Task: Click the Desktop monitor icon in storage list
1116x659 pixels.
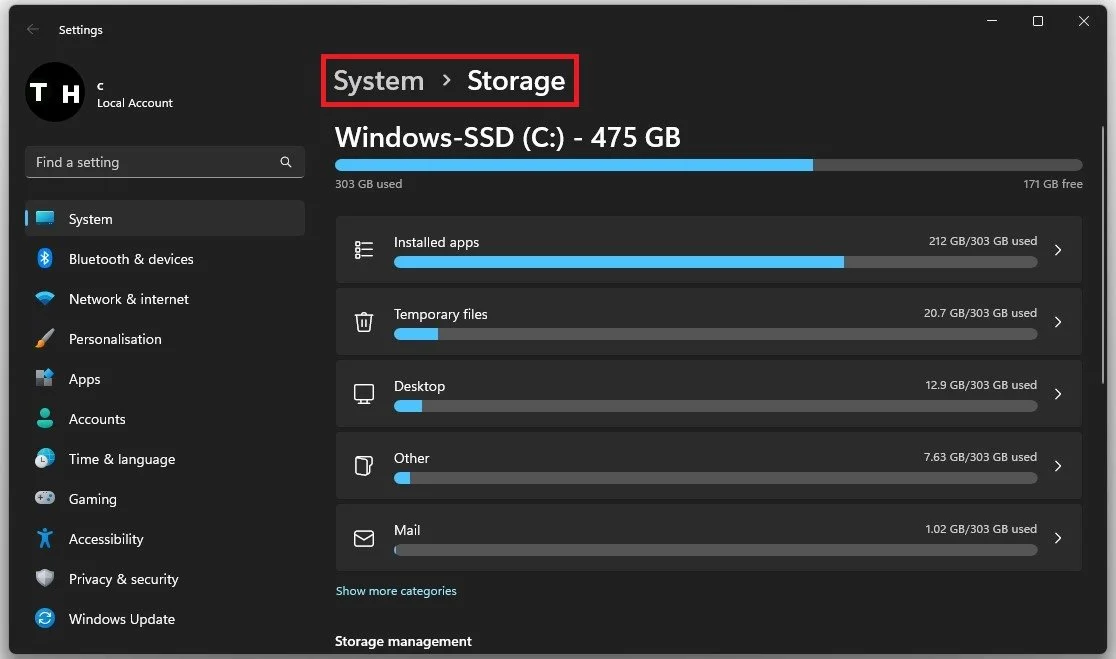Action: [x=364, y=394]
